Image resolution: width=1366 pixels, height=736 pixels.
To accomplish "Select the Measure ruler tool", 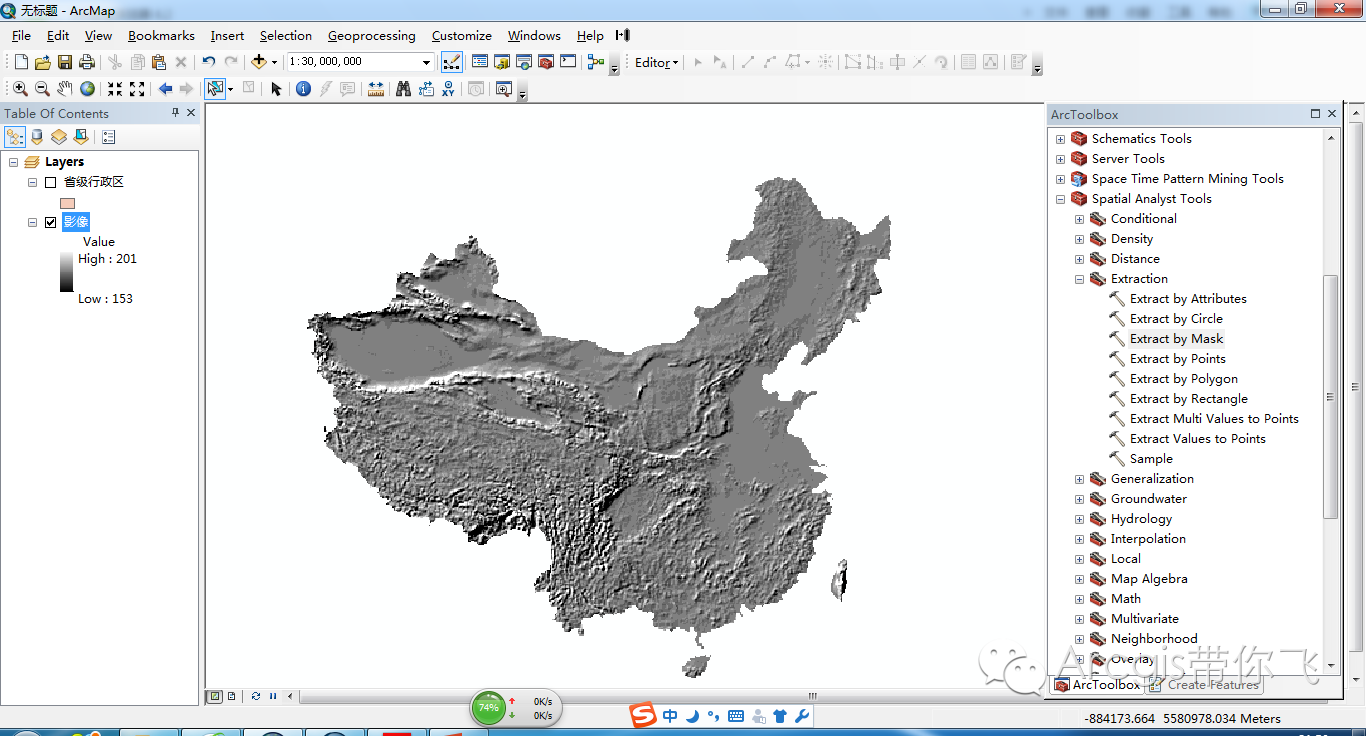I will pos(376,89).
